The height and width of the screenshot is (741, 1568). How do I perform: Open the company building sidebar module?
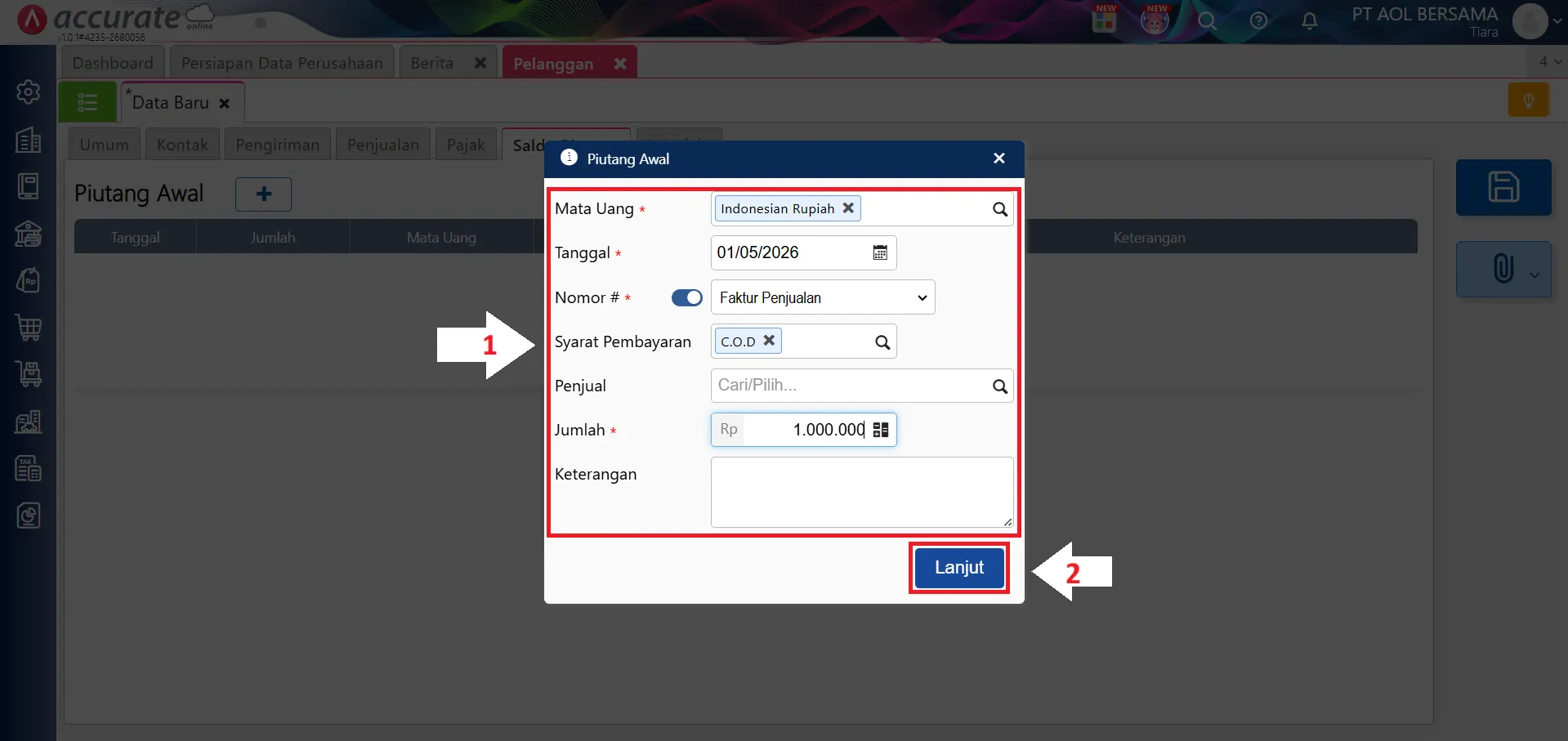[x=29, y=140]
